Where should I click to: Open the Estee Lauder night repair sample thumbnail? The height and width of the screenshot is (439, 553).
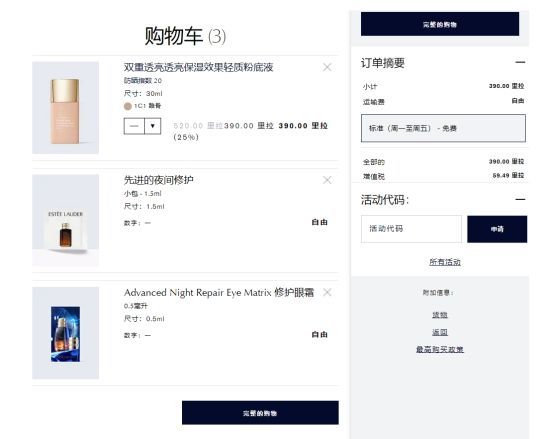tap(65, 220)
